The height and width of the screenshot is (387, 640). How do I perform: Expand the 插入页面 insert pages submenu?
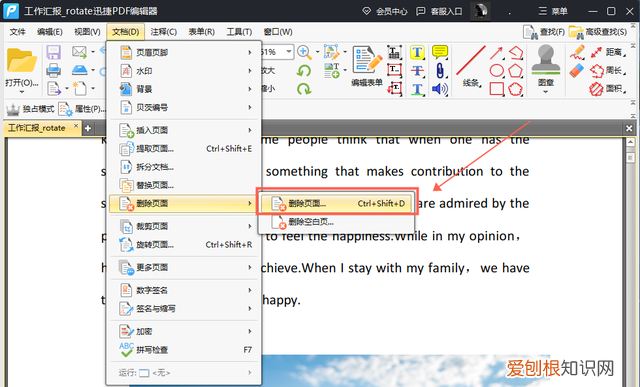(185, 130)
